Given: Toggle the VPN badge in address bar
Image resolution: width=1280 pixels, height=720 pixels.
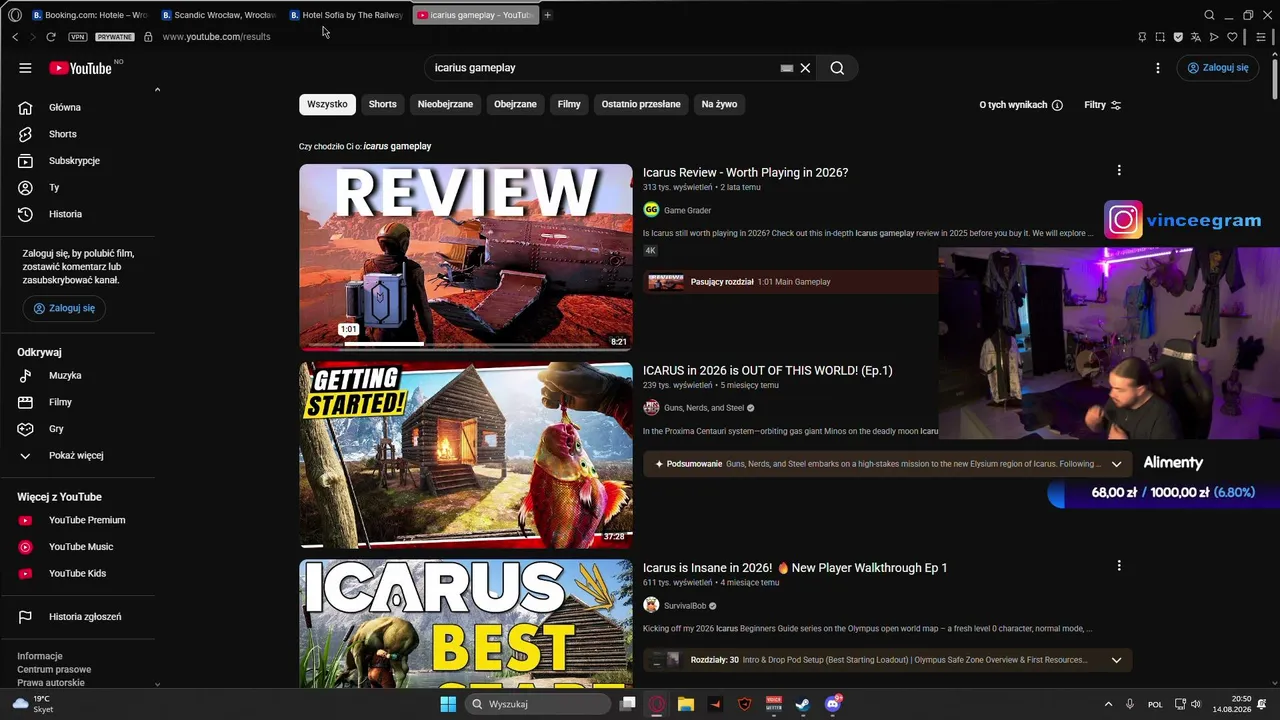Looking at the screenshot, I should coord(78,37).
